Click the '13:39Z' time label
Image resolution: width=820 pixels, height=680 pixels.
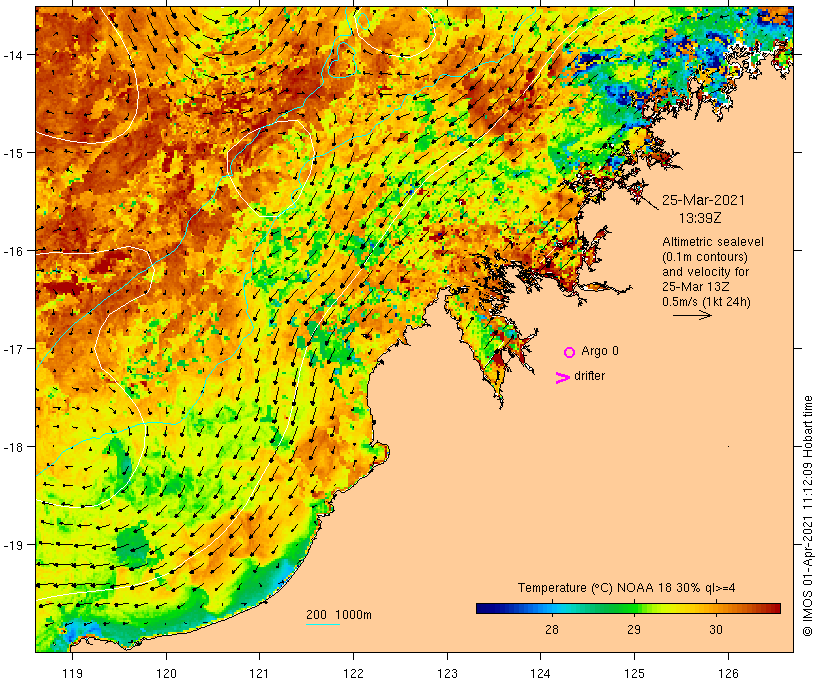[x=700, y=218]
